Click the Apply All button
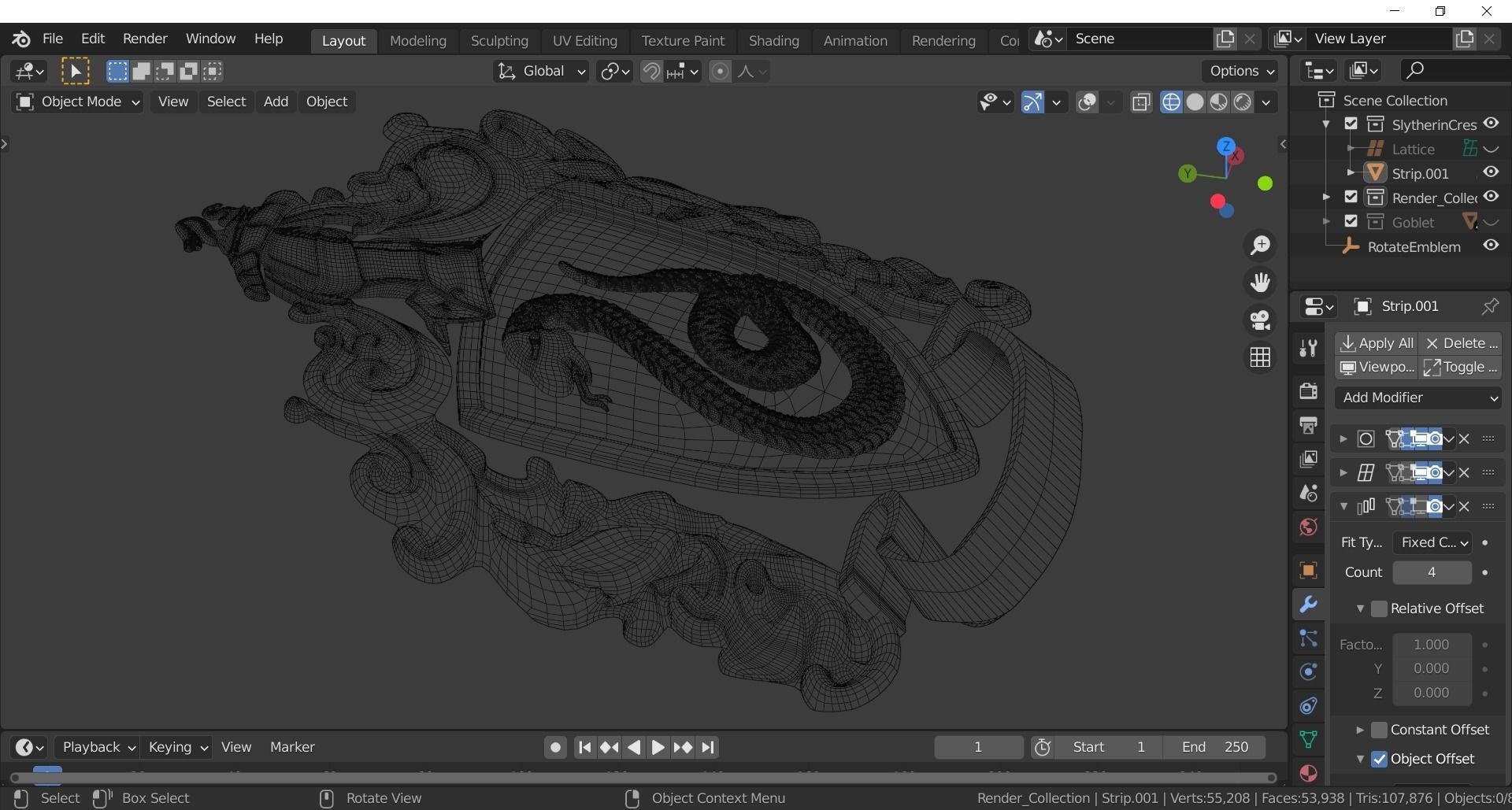This screenshot has width=1512, height=810. 1377,343
